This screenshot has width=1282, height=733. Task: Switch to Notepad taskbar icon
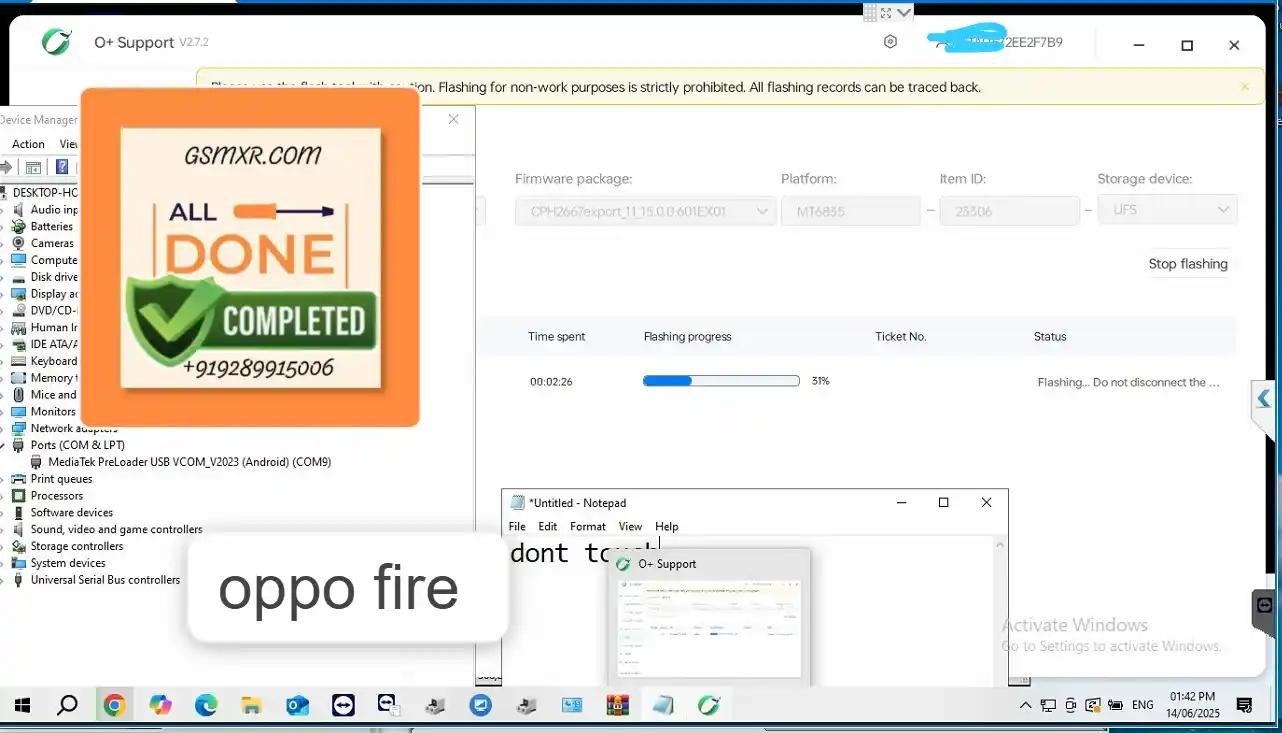tap(663, 705)
